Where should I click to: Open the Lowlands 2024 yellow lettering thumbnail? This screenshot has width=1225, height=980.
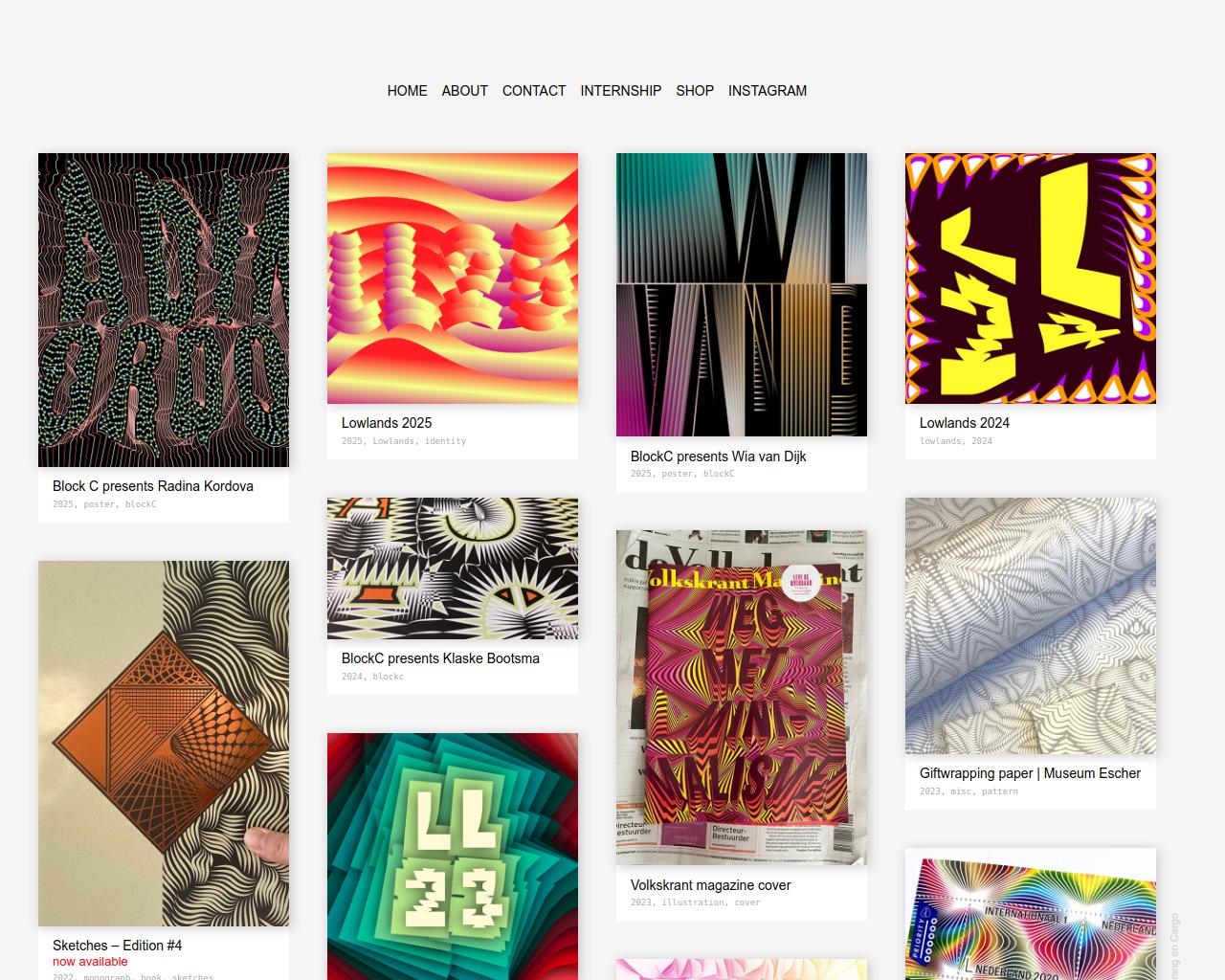coord(1031,278)
